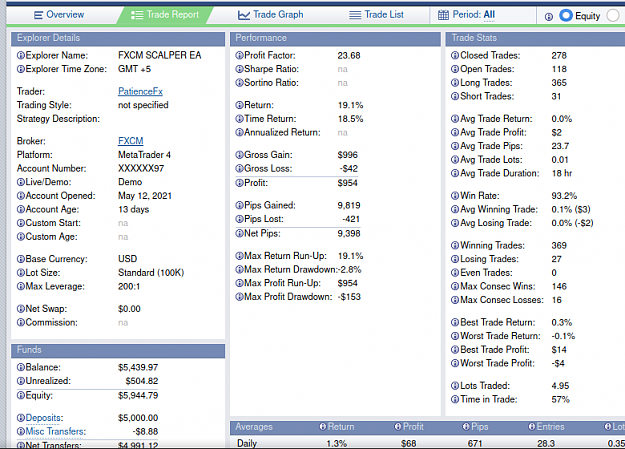The image size is (625, 449).
Task: Click info icon beside Explorer Name
Action: 21,55
